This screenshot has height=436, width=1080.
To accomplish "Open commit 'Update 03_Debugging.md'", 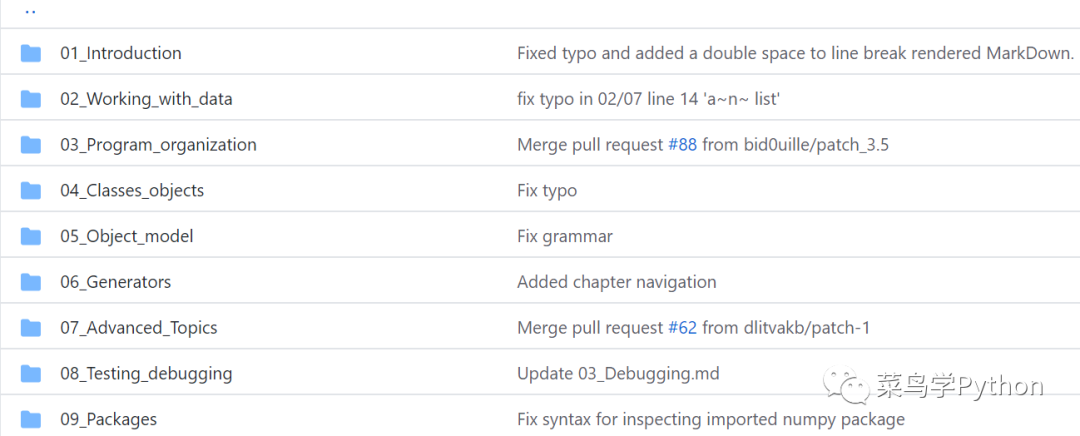I will pyautogui.click(x=618, y=374).
